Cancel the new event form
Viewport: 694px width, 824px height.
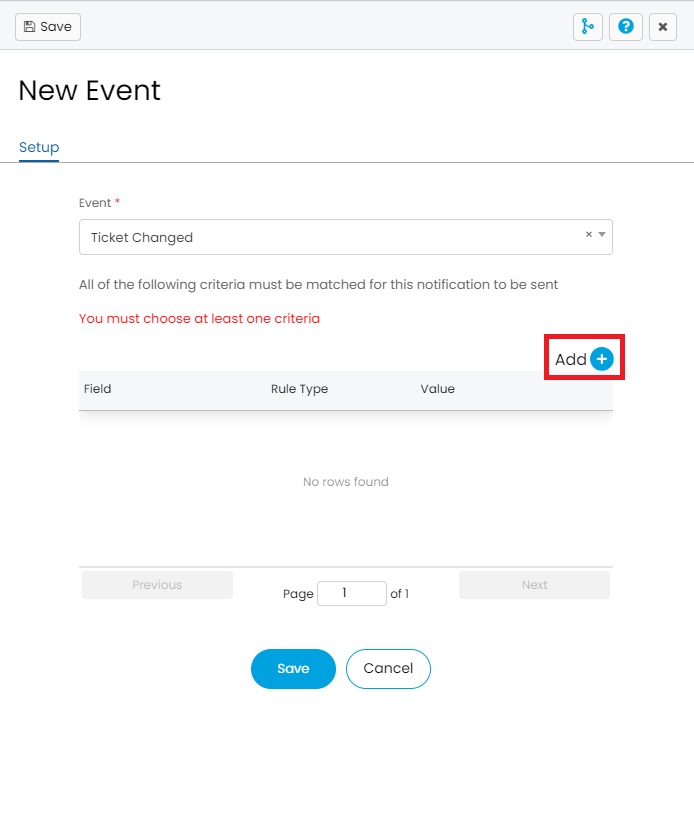[388, 669]
